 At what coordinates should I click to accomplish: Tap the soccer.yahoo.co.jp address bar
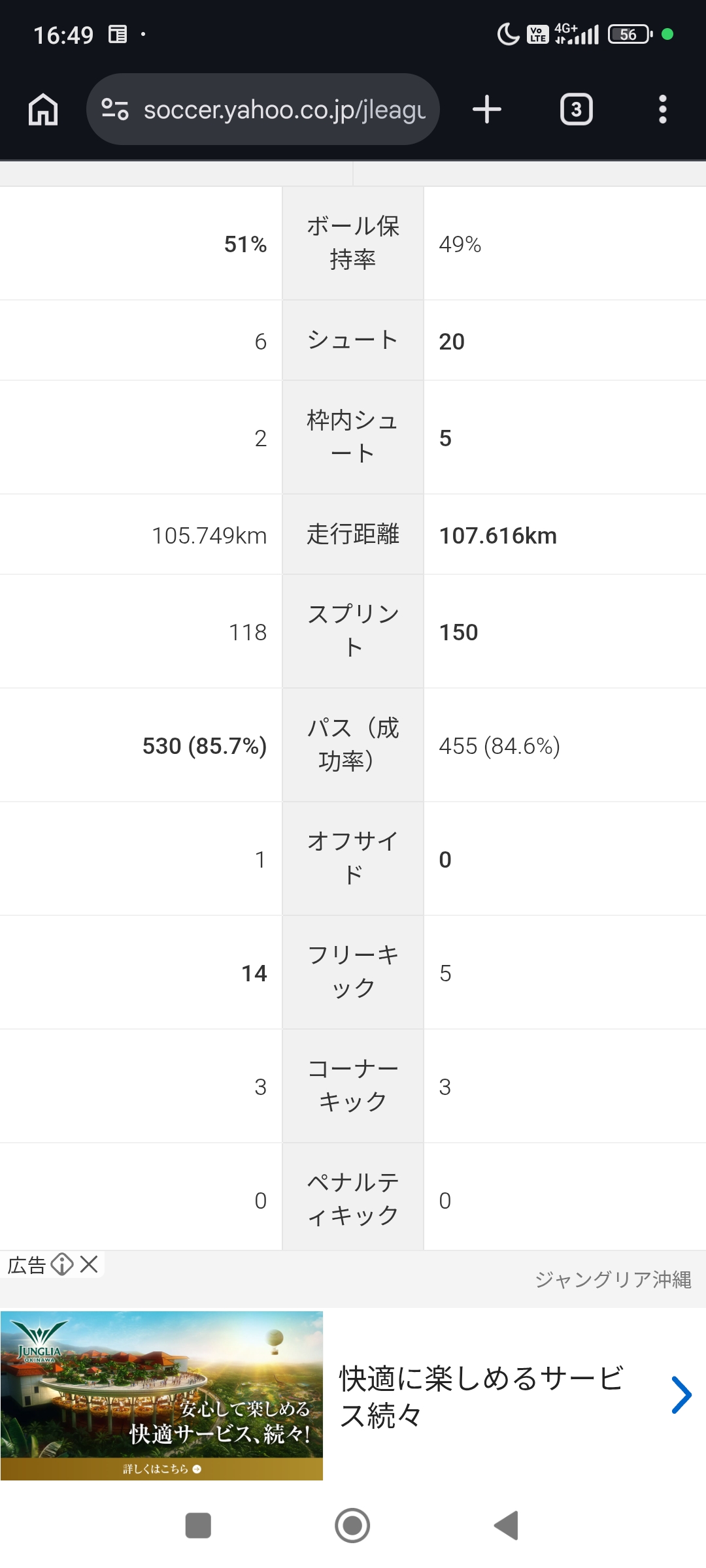click(284, 110)
